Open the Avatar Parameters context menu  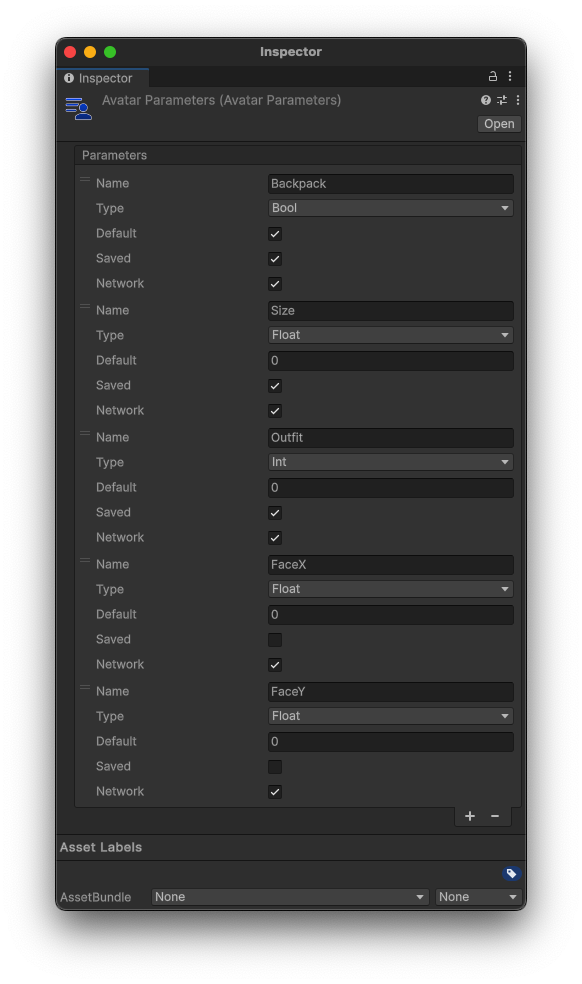(x=517, y=100)
